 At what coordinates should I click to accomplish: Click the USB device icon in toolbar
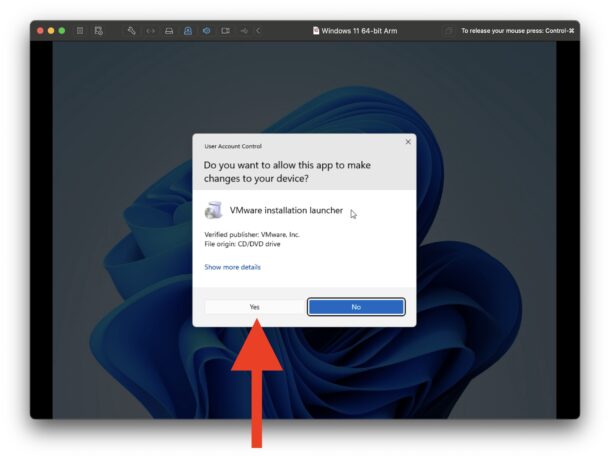244,31
